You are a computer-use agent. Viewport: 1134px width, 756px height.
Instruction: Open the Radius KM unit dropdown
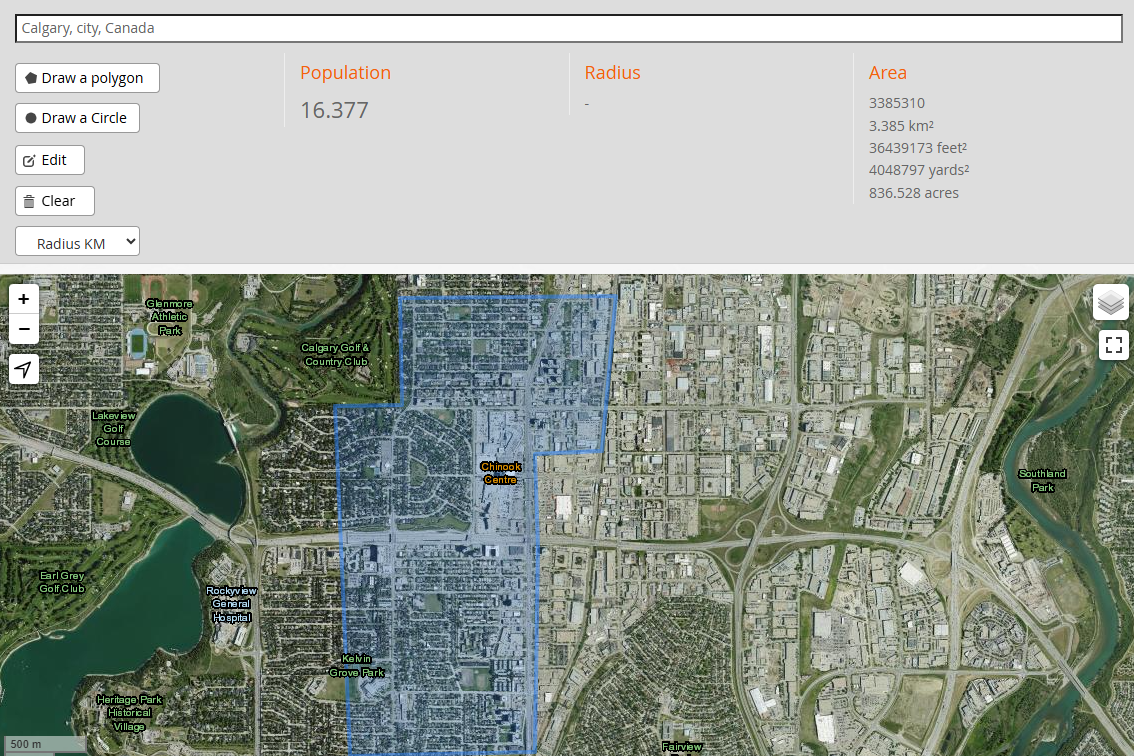pyautogui.click(x=77, y=242)
